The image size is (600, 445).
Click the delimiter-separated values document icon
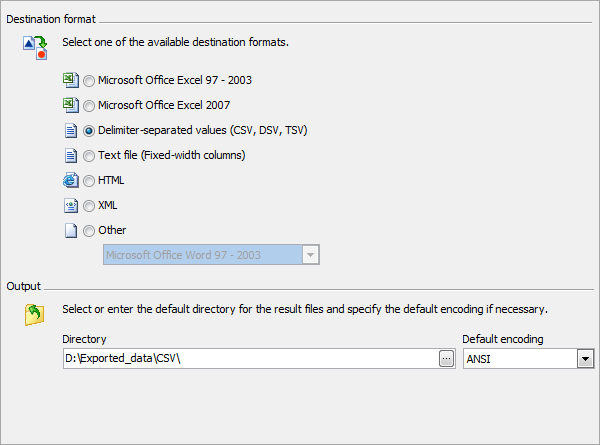click(x=70, y=130)
